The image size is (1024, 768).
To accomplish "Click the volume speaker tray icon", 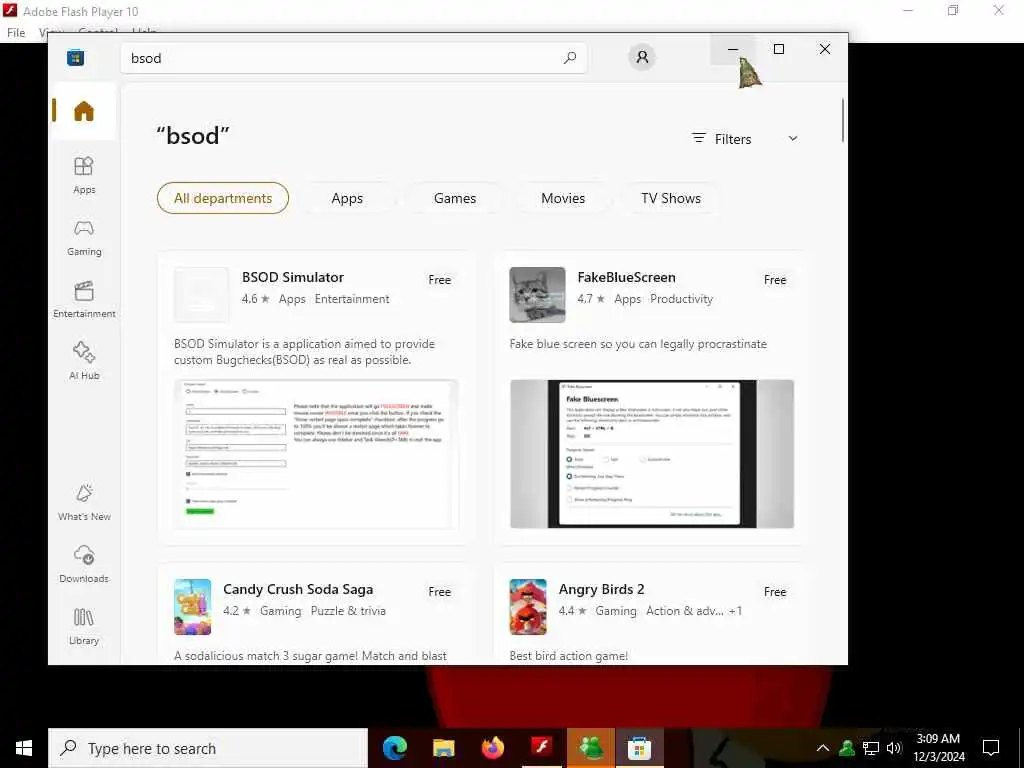I will coord(894,748).
